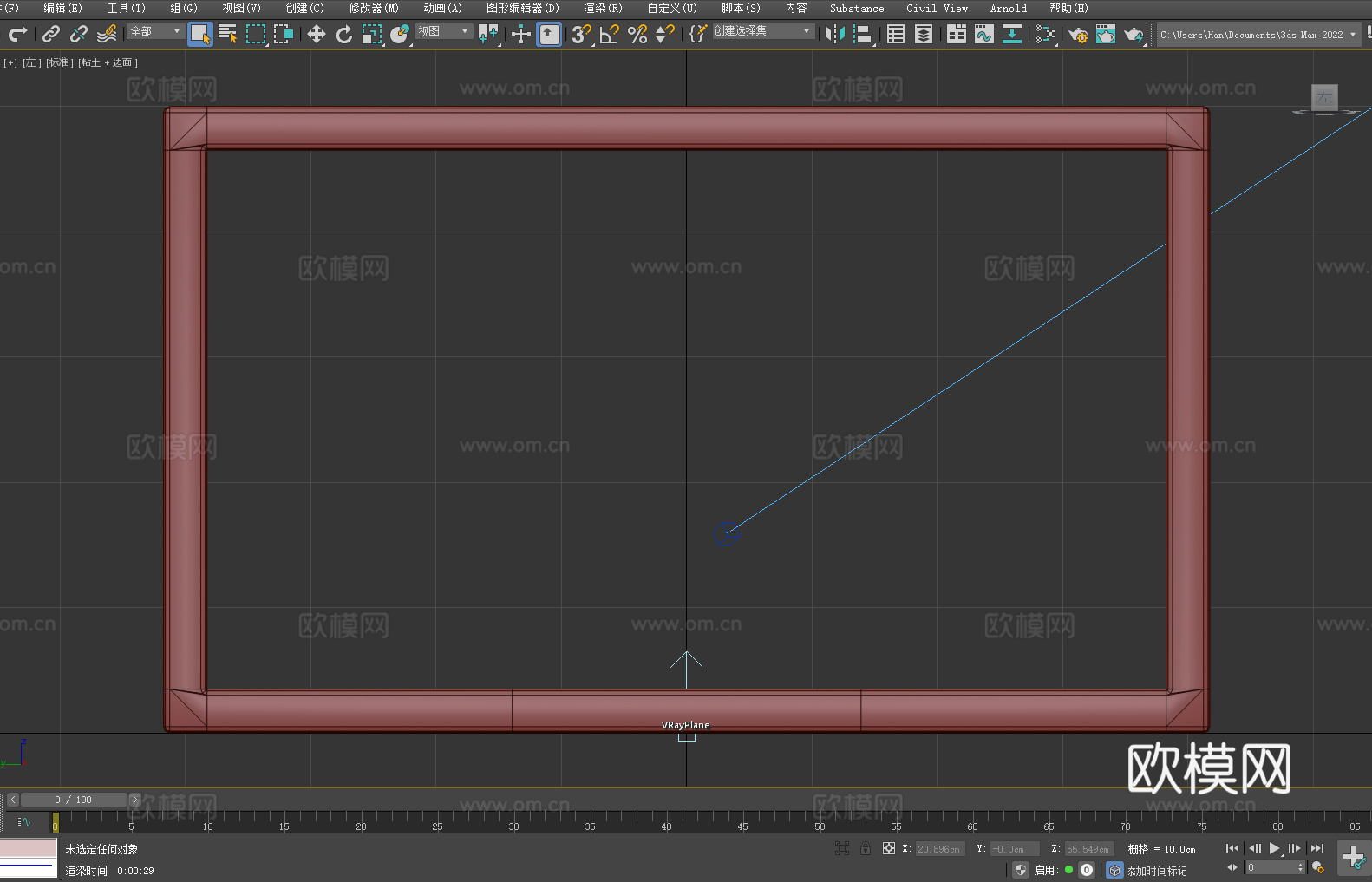Click the Render Production teapot icon
This screenshot has width=1372, height=882.
coord(1134,34)
